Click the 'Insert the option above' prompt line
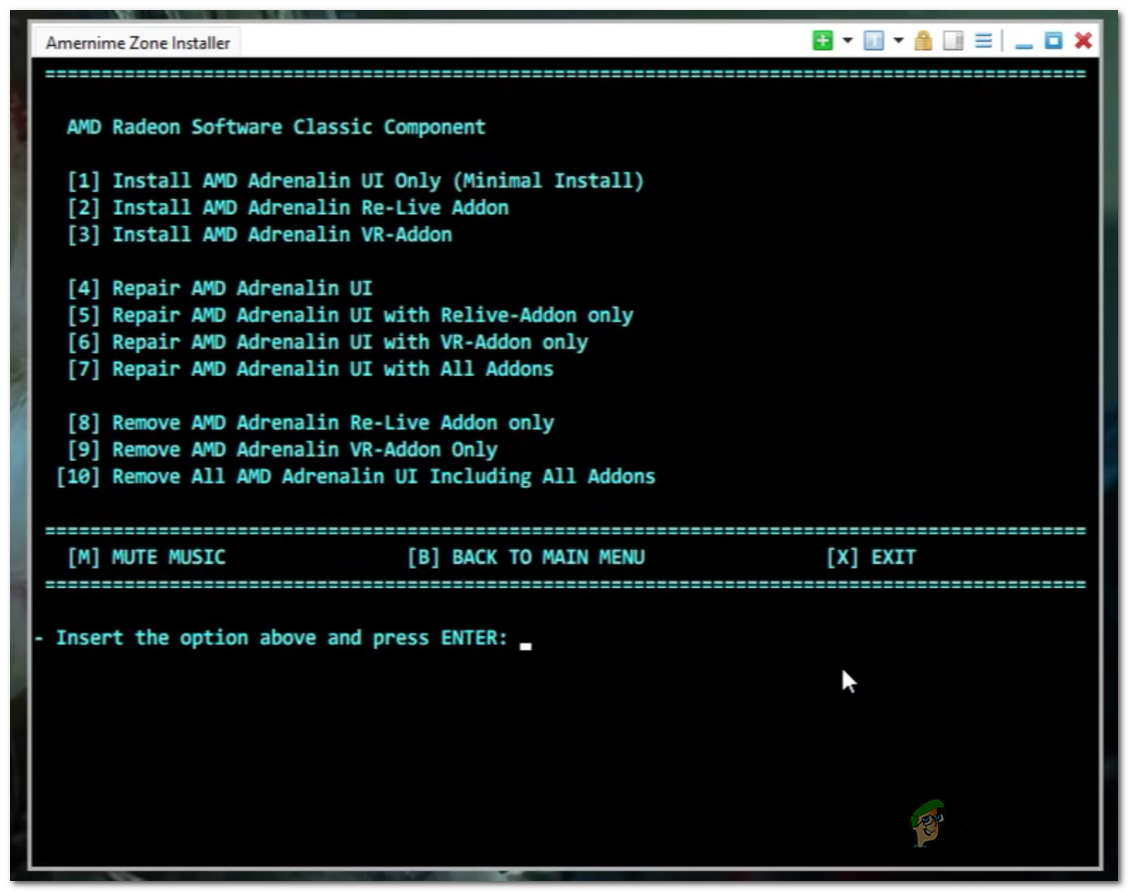The width and height of the screenshot is (1129, 892). [x=282, y=638]
